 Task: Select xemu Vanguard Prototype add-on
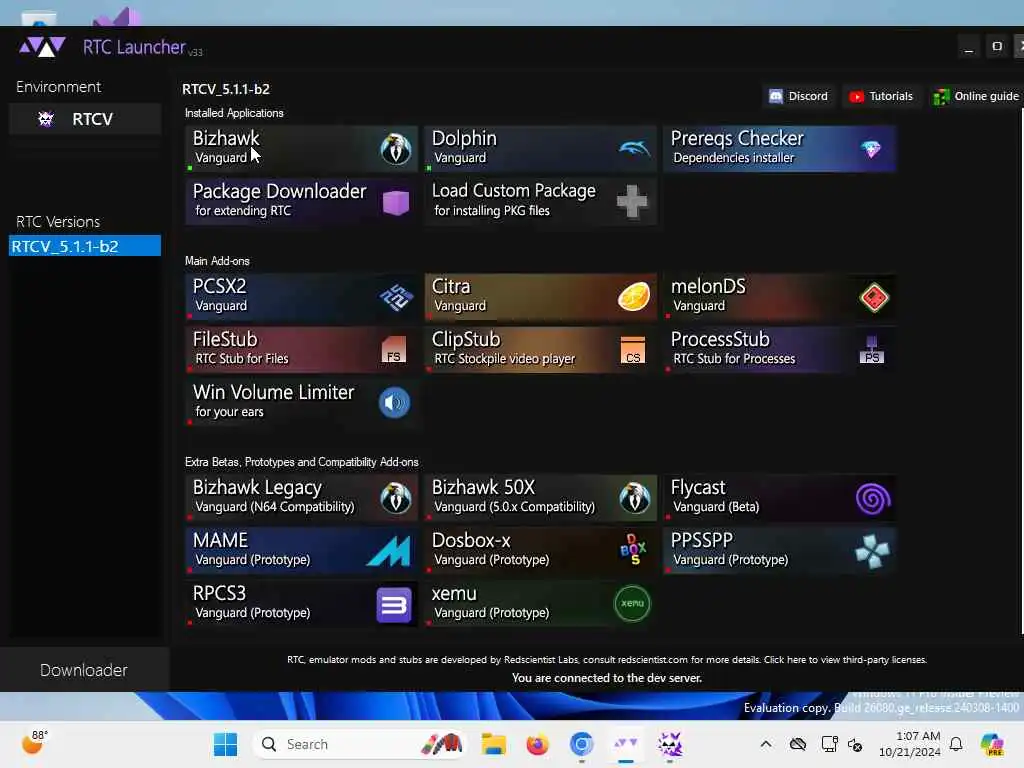click(540, 604)
